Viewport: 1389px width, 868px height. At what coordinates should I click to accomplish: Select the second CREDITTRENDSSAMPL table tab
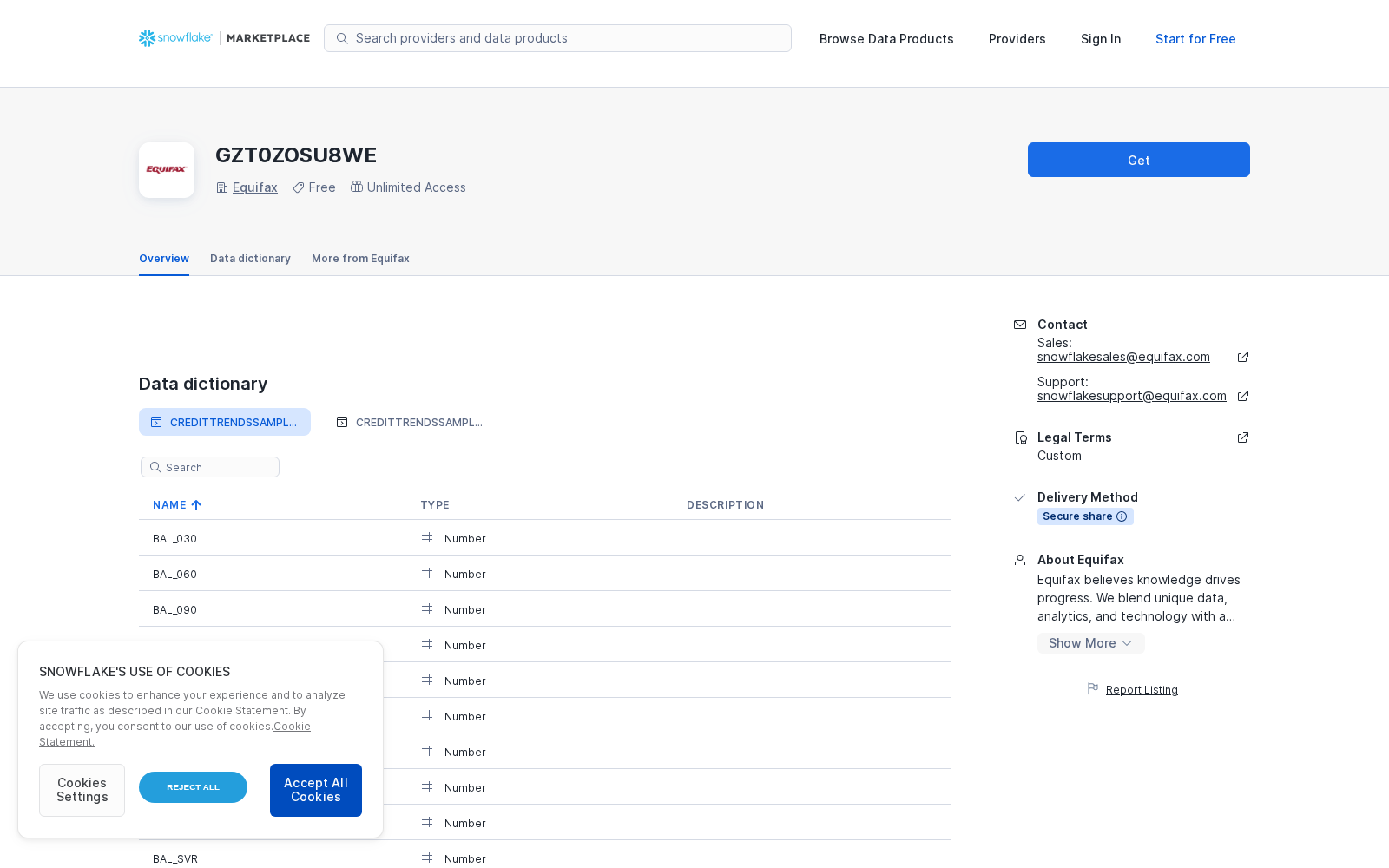pyautogui.click(x=410, y=422)
